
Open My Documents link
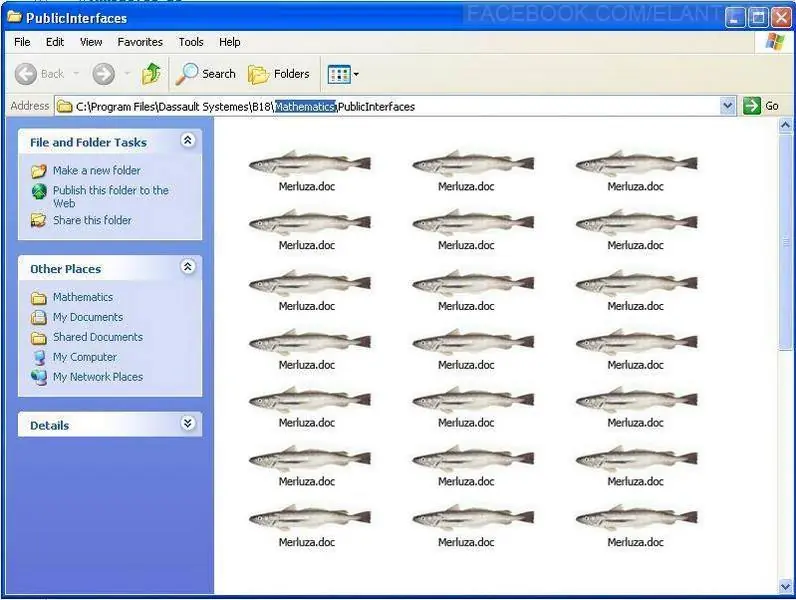[x=88, y=317]
